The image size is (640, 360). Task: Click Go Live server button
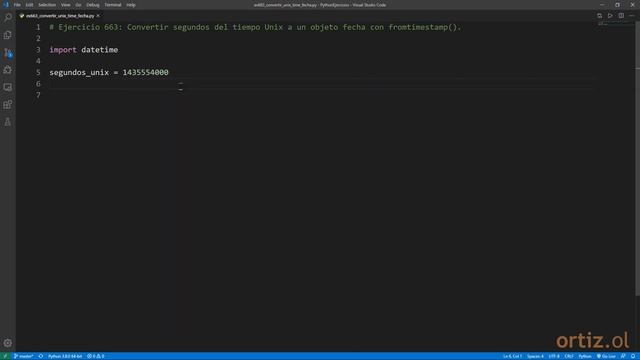606,356
